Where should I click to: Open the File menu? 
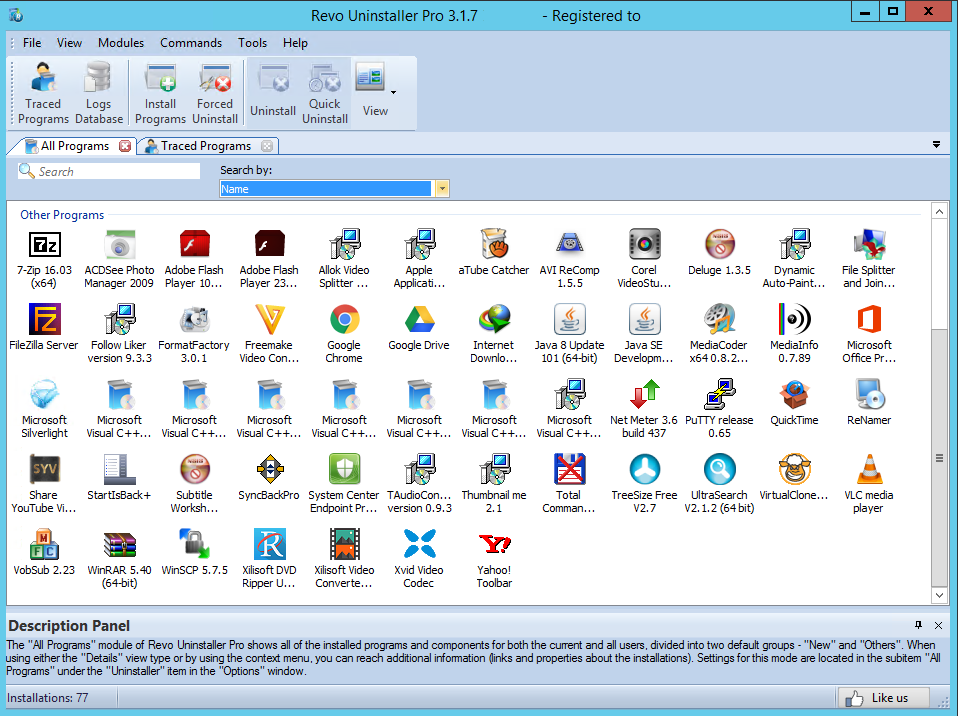pos(32,43)
